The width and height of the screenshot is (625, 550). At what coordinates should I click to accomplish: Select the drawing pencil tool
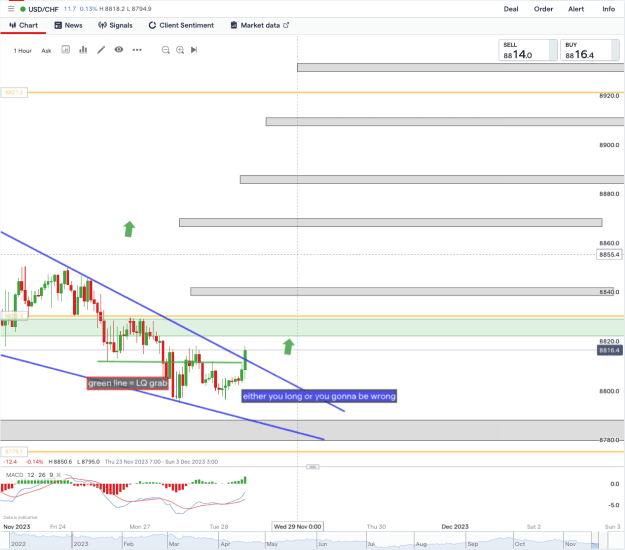click(101, 49)
